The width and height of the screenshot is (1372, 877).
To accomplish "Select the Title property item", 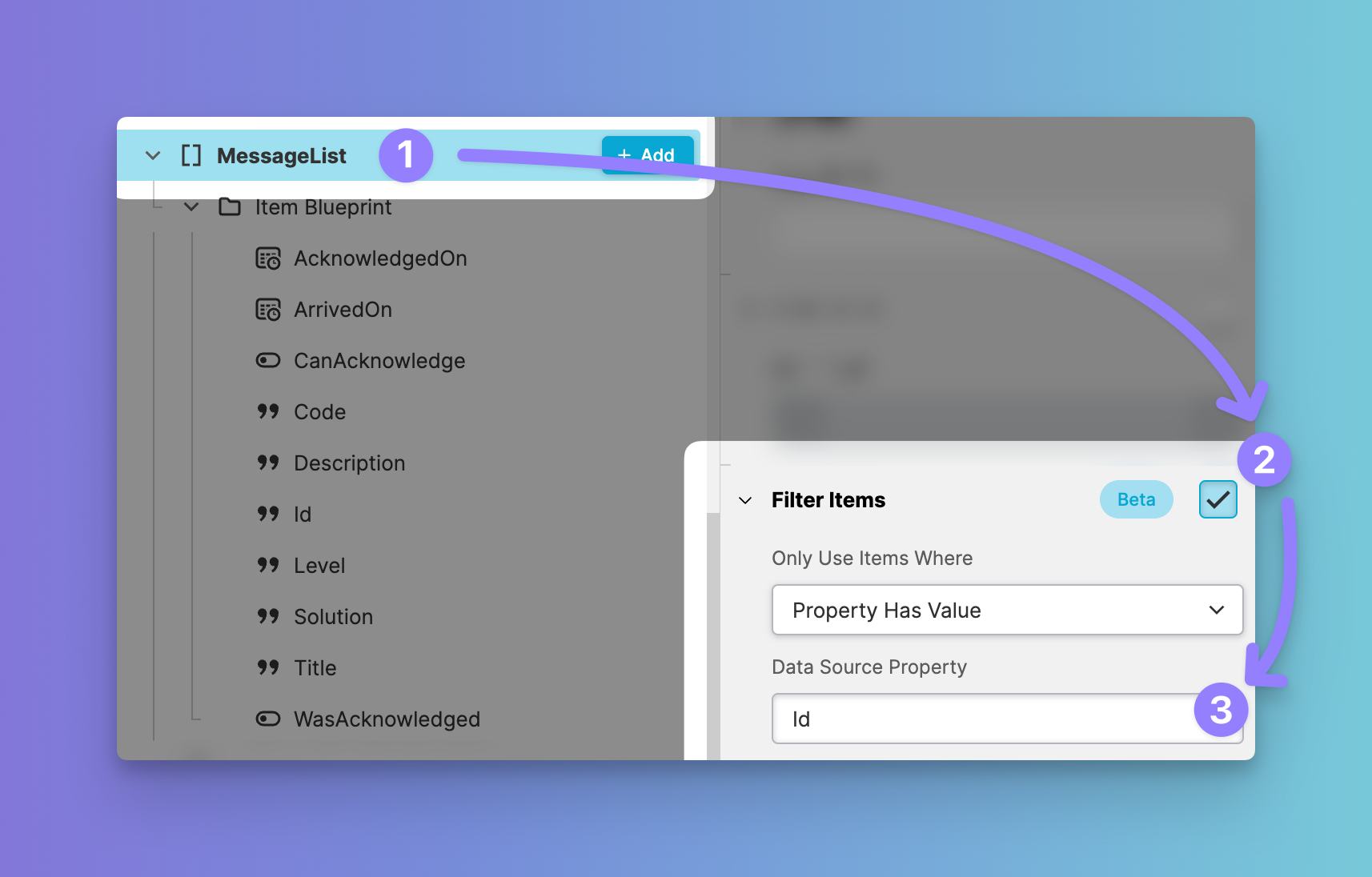I will point(315,668).
